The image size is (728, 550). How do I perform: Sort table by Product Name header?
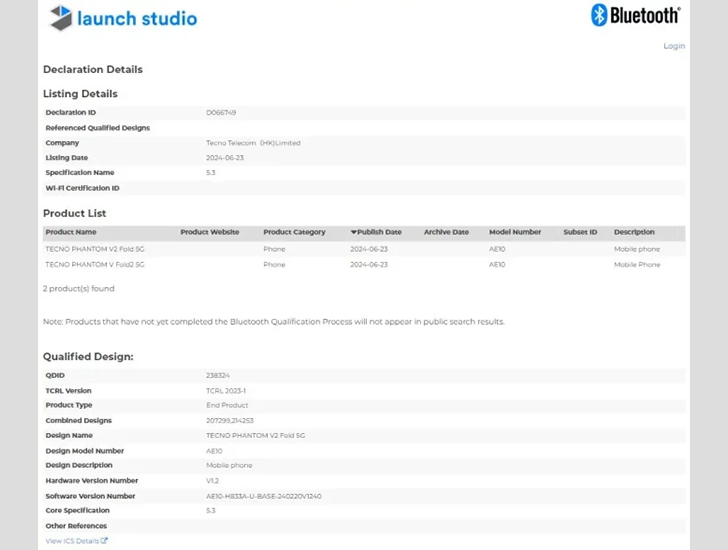point(71,232)
